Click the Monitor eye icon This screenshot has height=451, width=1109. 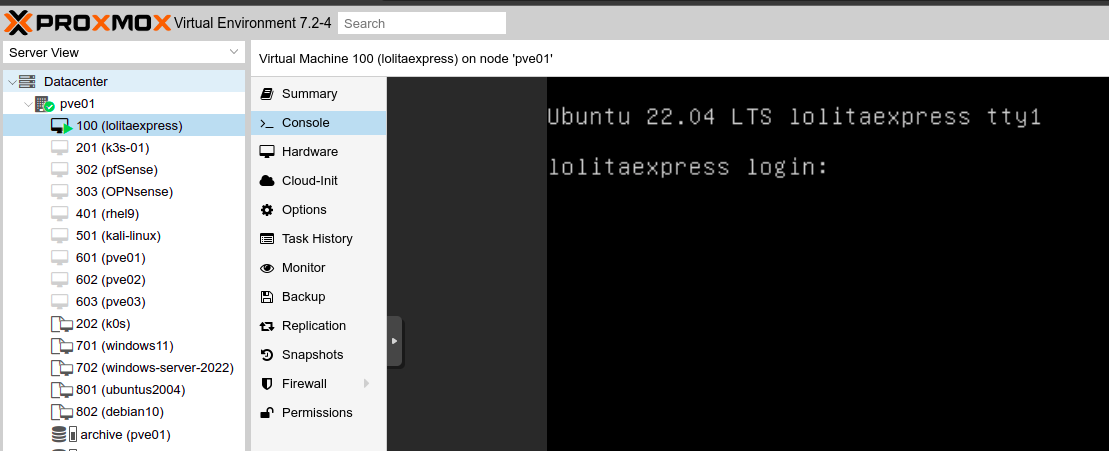[267, 268]
